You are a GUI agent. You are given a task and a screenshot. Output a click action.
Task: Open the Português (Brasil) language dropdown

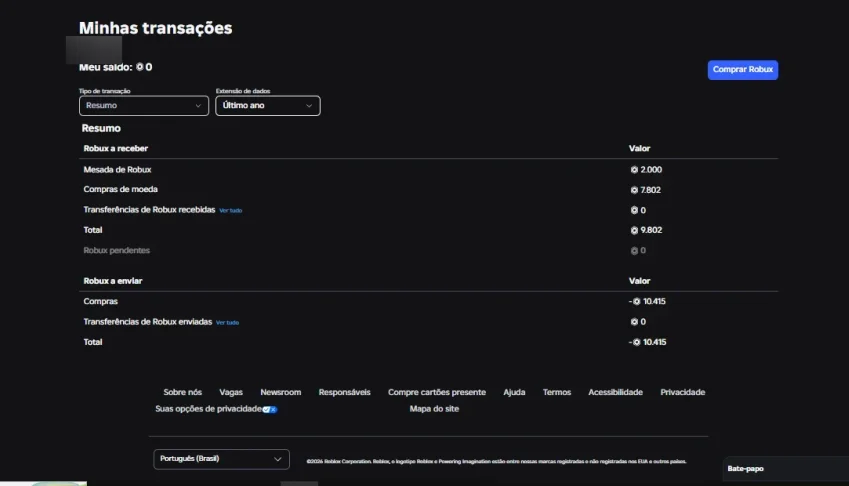pyautogui.click(x=221, y=459)
